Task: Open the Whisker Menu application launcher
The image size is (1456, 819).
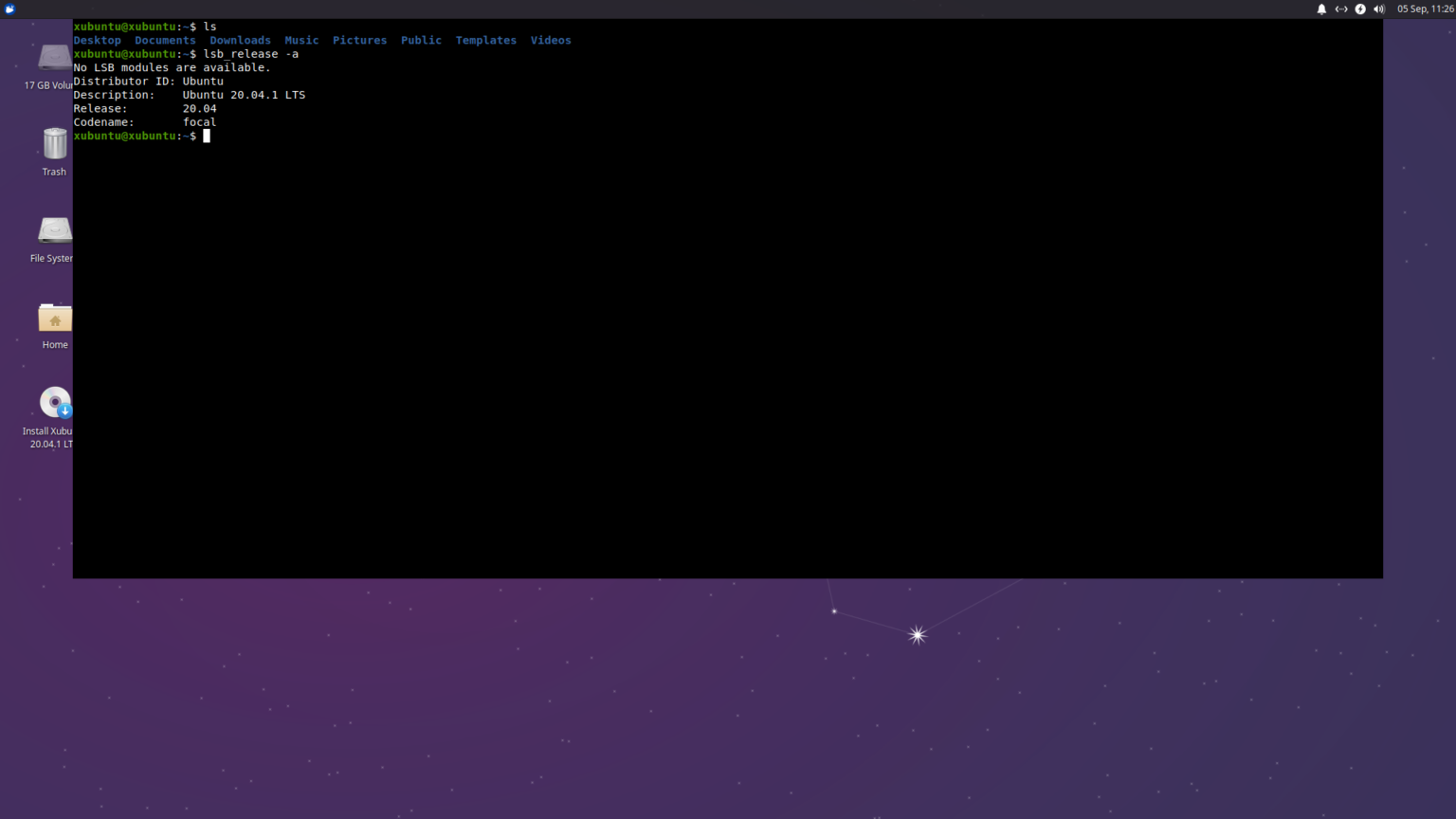Action: (9, 9)
